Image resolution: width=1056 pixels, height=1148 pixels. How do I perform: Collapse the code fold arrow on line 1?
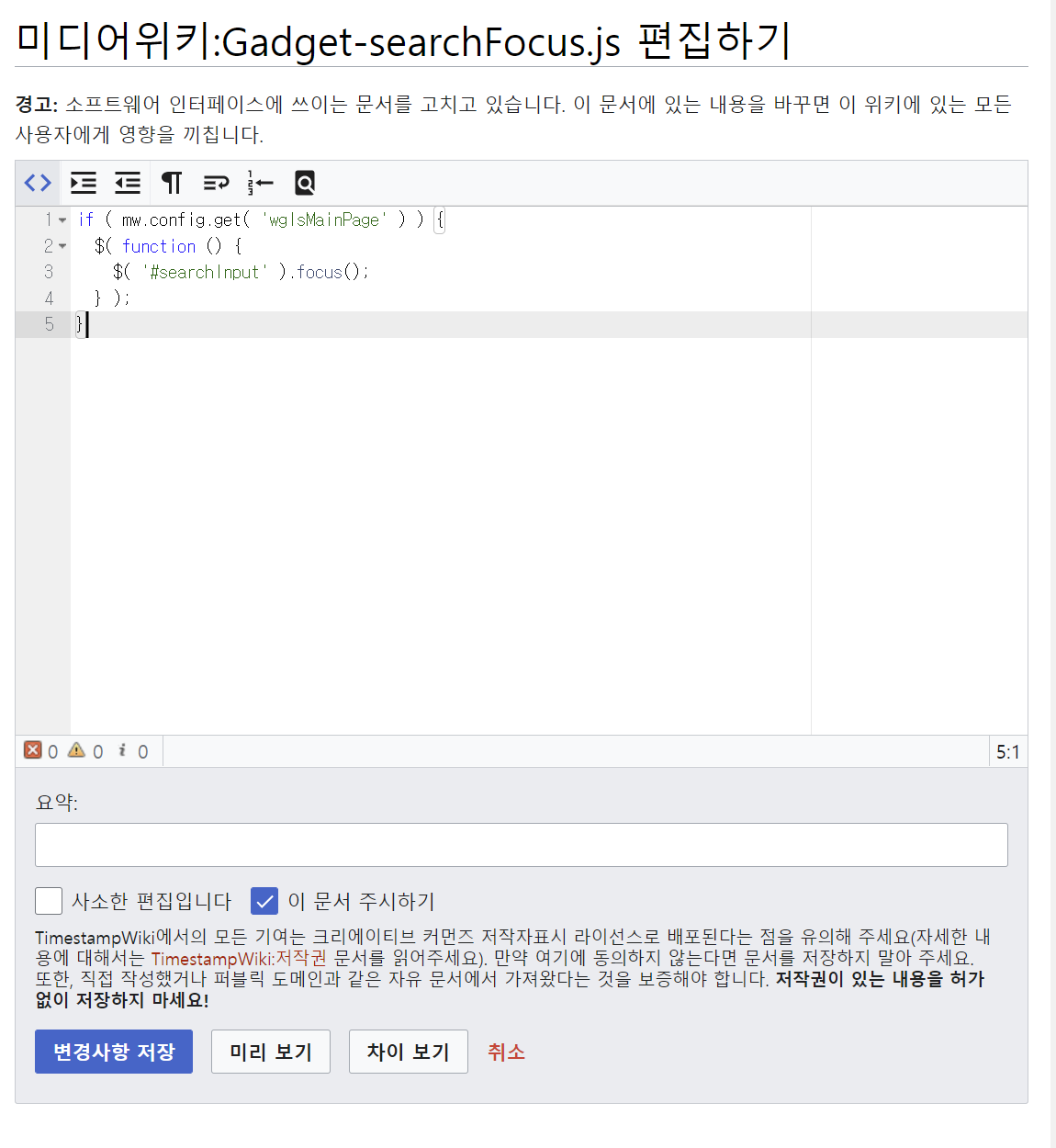[62, 220]
